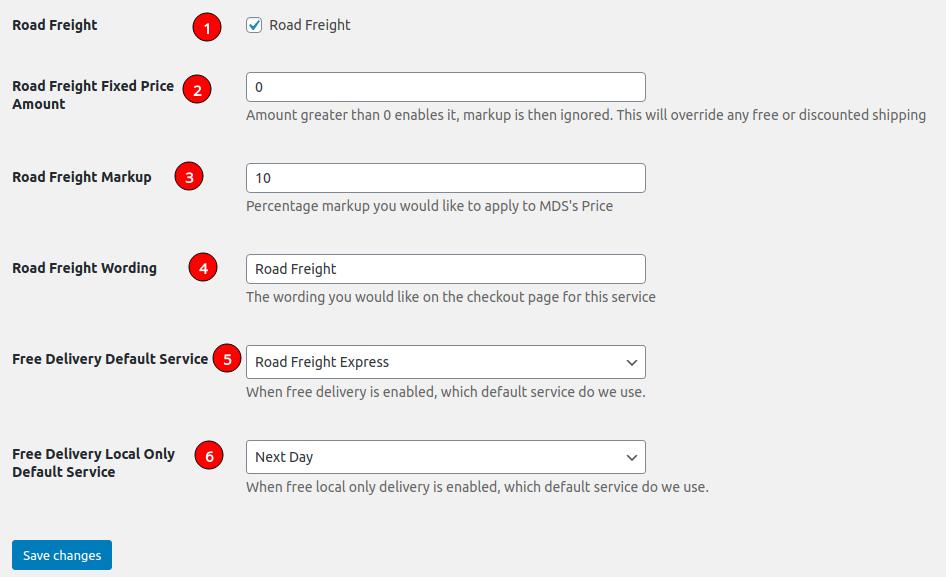
Task: Click the chevron beside Next Day
Action: coord(631,456)
